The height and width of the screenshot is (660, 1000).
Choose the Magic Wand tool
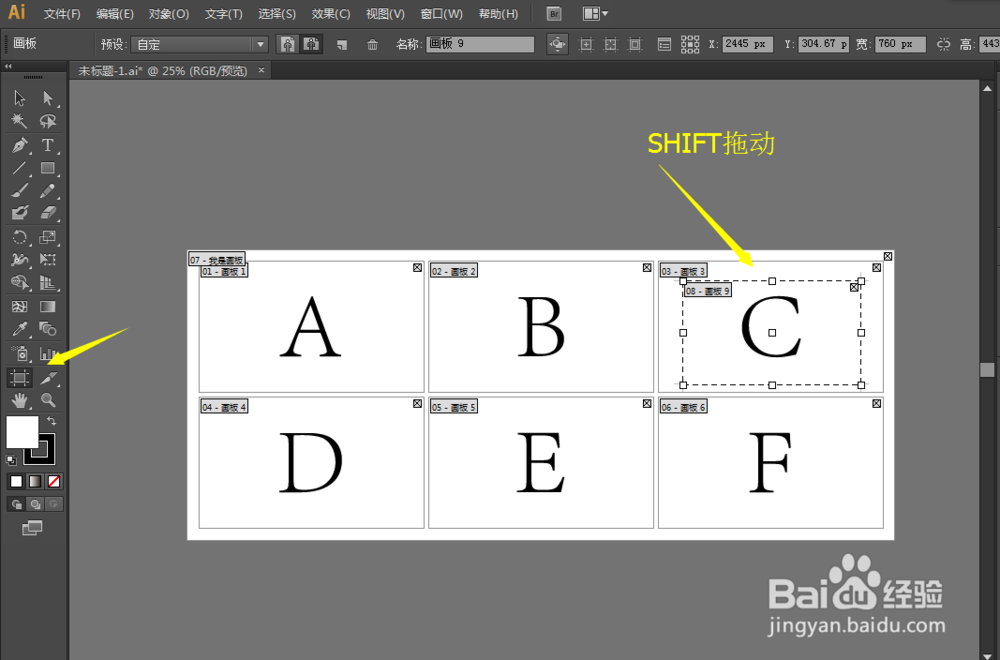click(19, 121)
